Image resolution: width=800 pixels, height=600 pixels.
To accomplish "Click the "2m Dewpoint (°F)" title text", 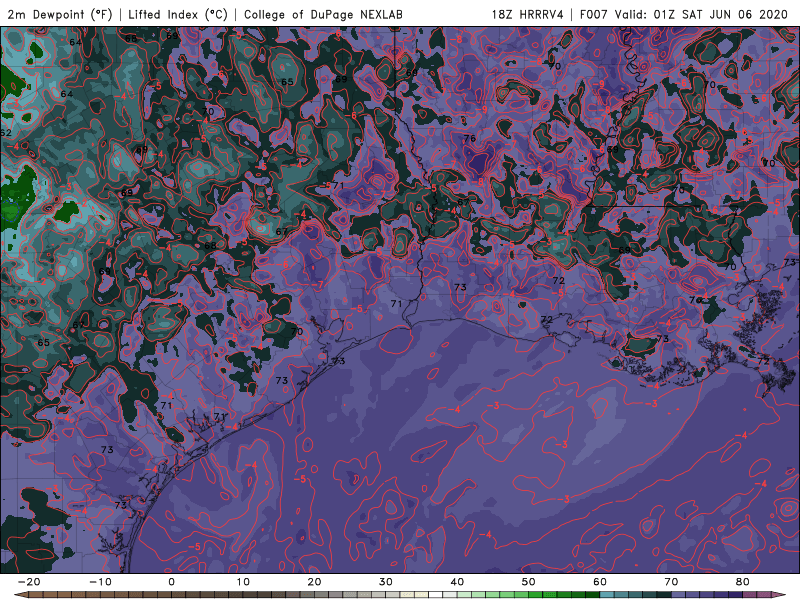I will [60, 14].
